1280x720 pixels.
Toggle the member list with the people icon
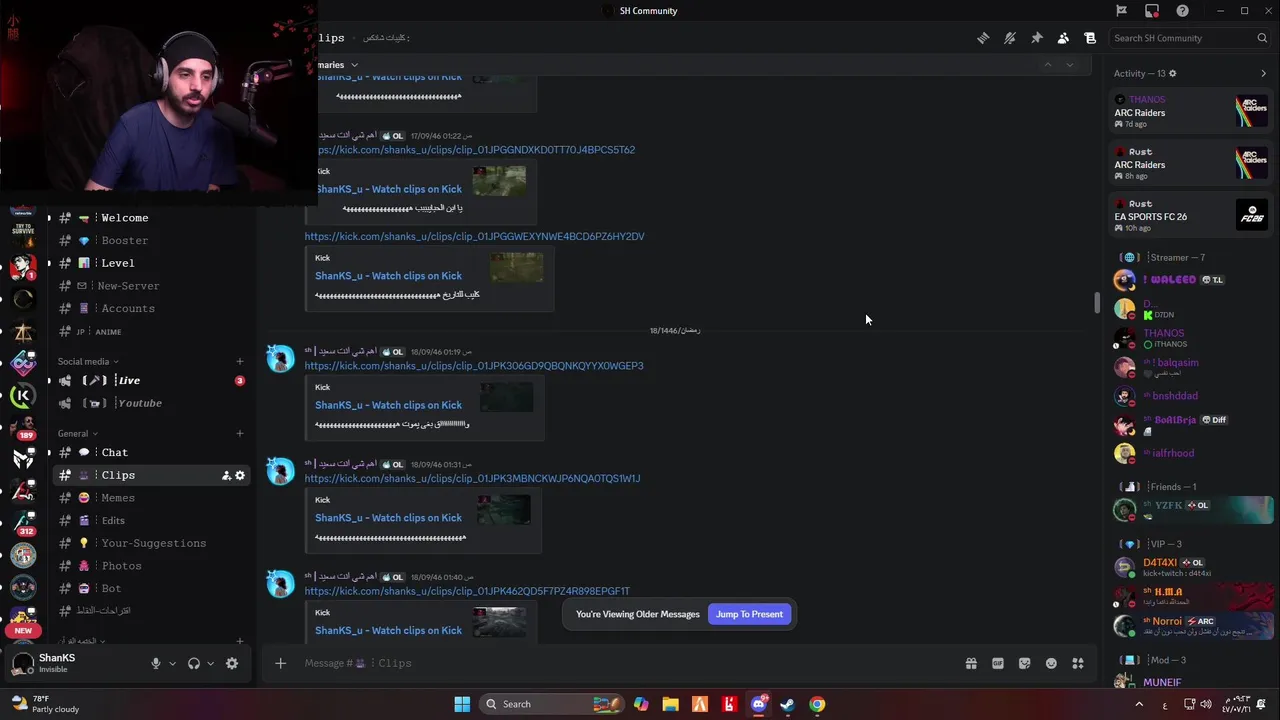(x=1063, y=38)
